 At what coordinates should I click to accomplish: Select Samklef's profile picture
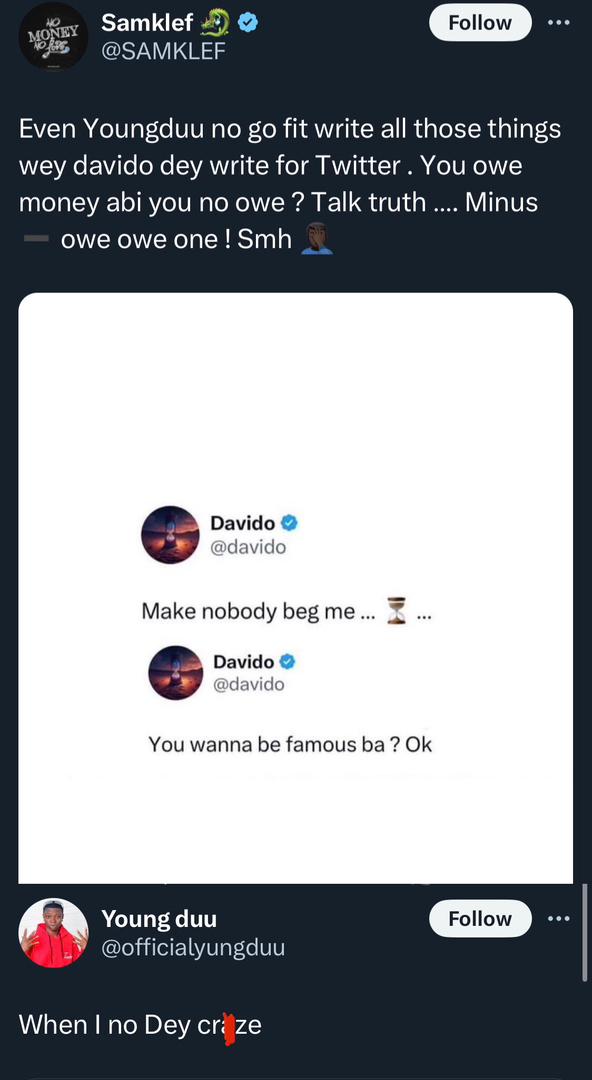click(53, 38)
